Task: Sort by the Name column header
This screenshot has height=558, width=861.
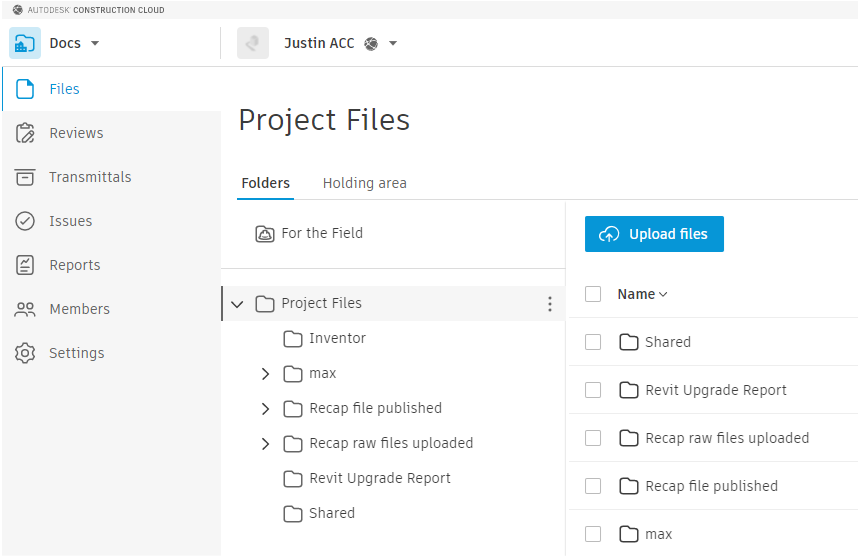Action: (642, 294)
